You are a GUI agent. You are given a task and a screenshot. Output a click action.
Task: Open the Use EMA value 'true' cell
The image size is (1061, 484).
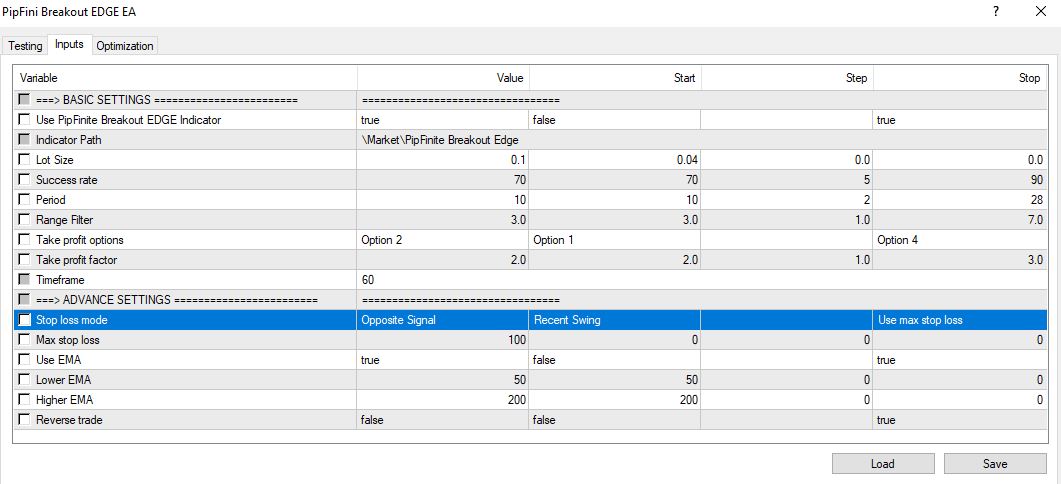point(443,360)
